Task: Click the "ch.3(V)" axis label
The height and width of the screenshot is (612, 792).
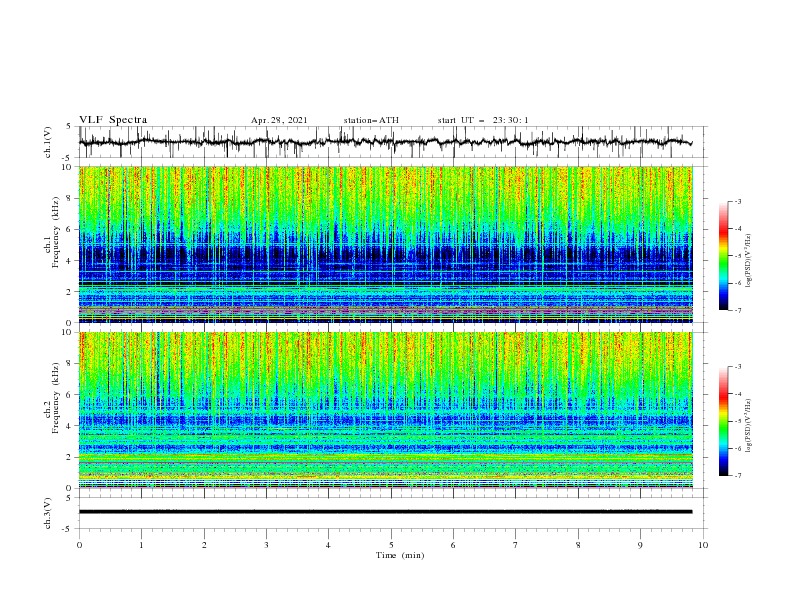Action: tap(47, 513)
